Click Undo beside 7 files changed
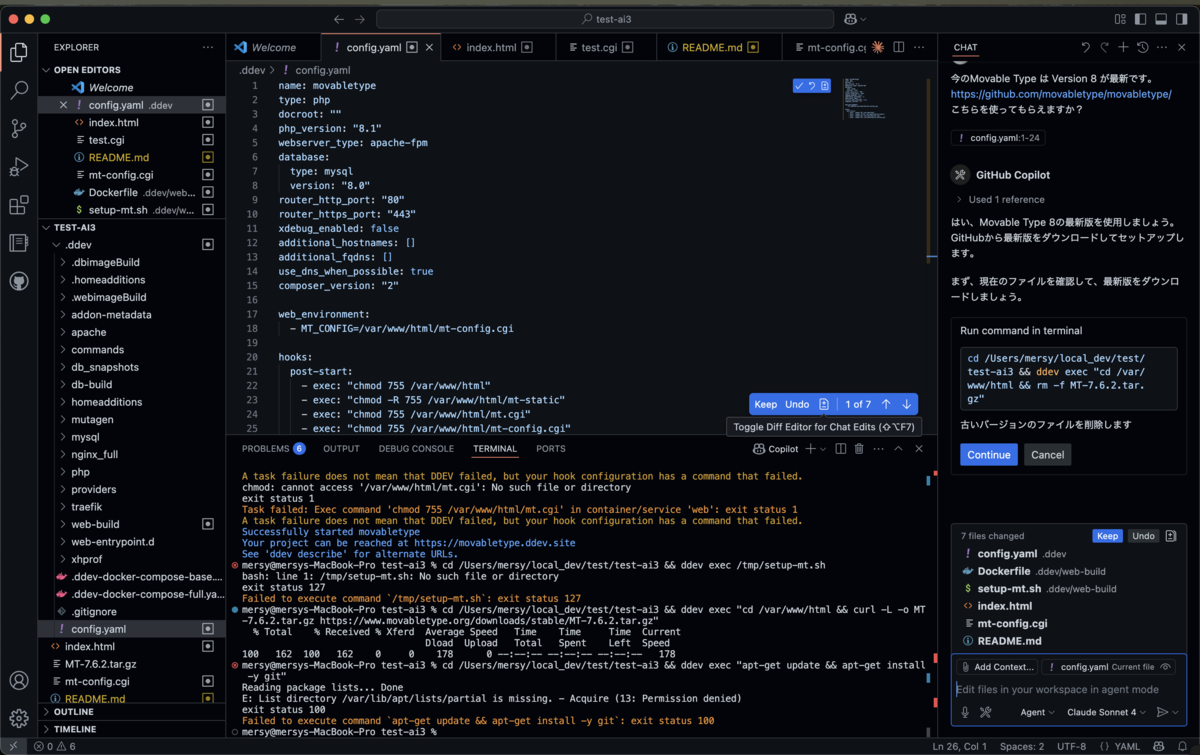 coord(1143,536)
